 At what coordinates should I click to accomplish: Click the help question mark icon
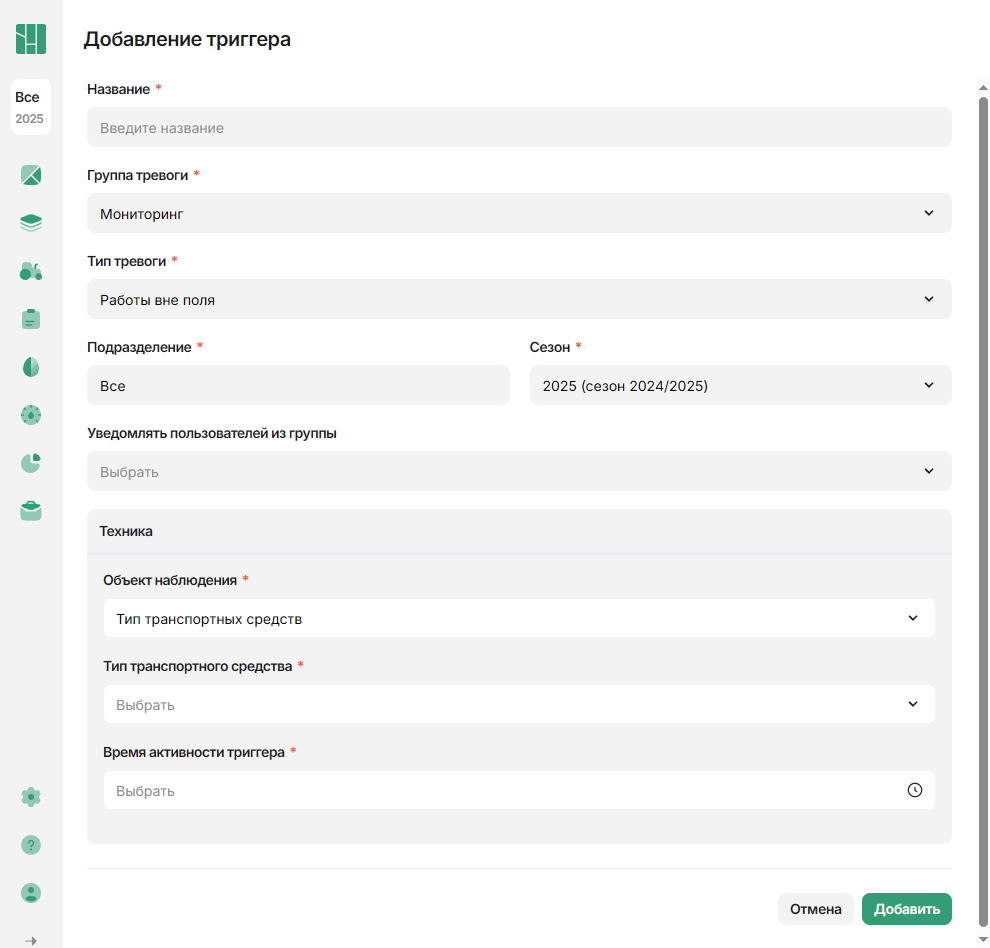pyautogui.click(x=31, y=845)
